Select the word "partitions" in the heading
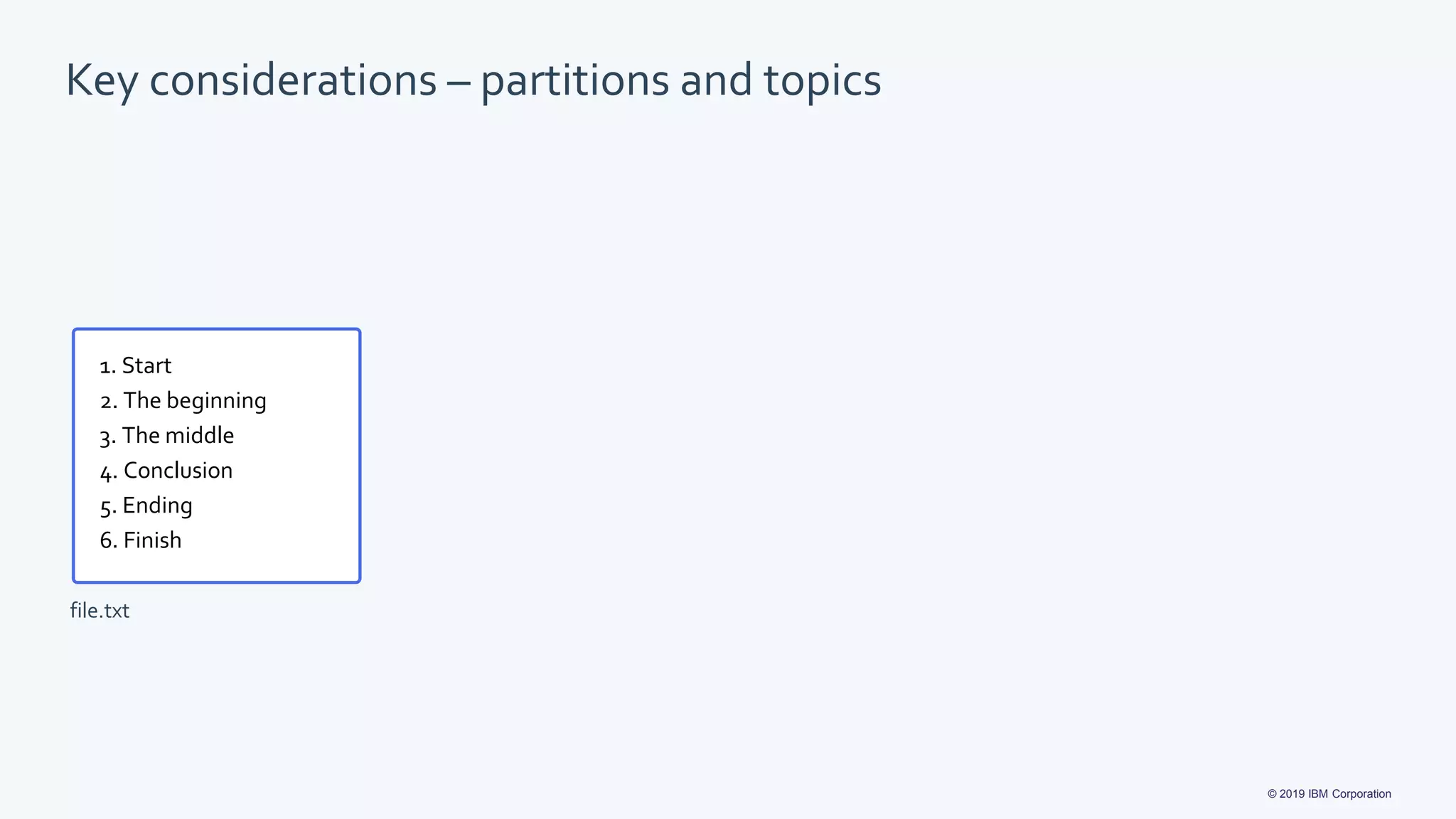 574,81
